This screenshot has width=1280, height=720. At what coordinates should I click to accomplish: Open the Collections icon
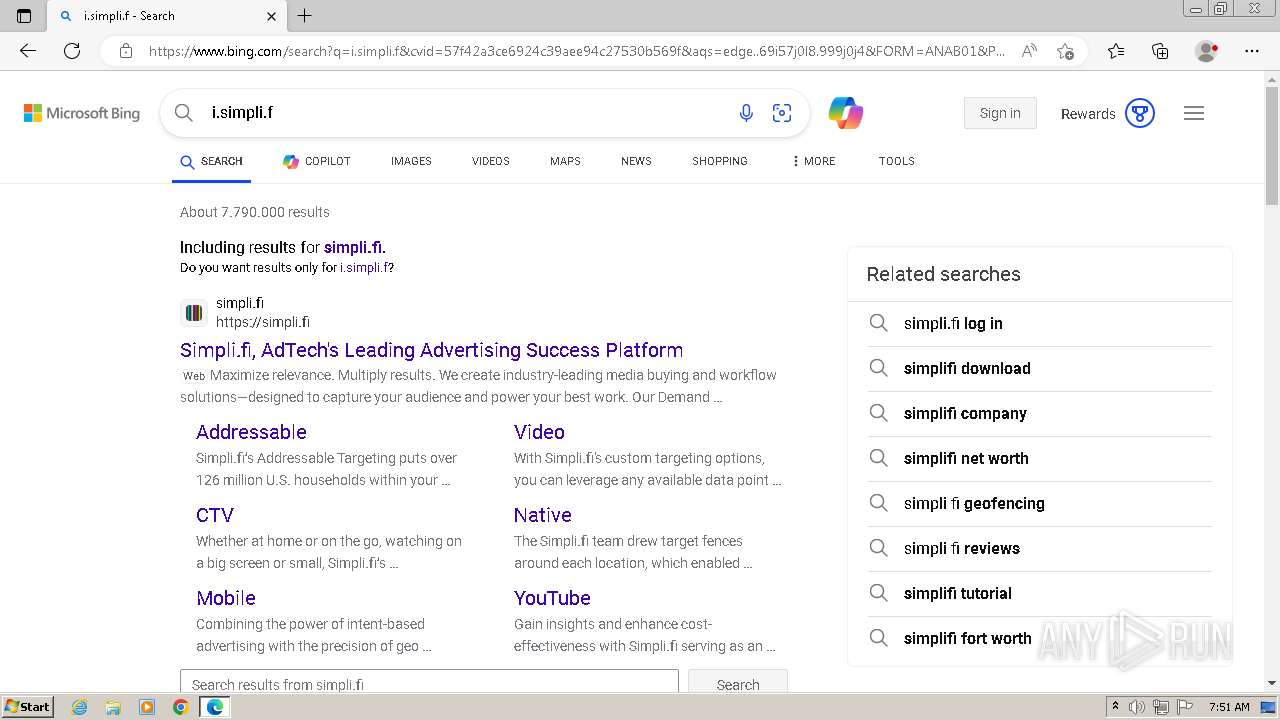click(1160, 51)
